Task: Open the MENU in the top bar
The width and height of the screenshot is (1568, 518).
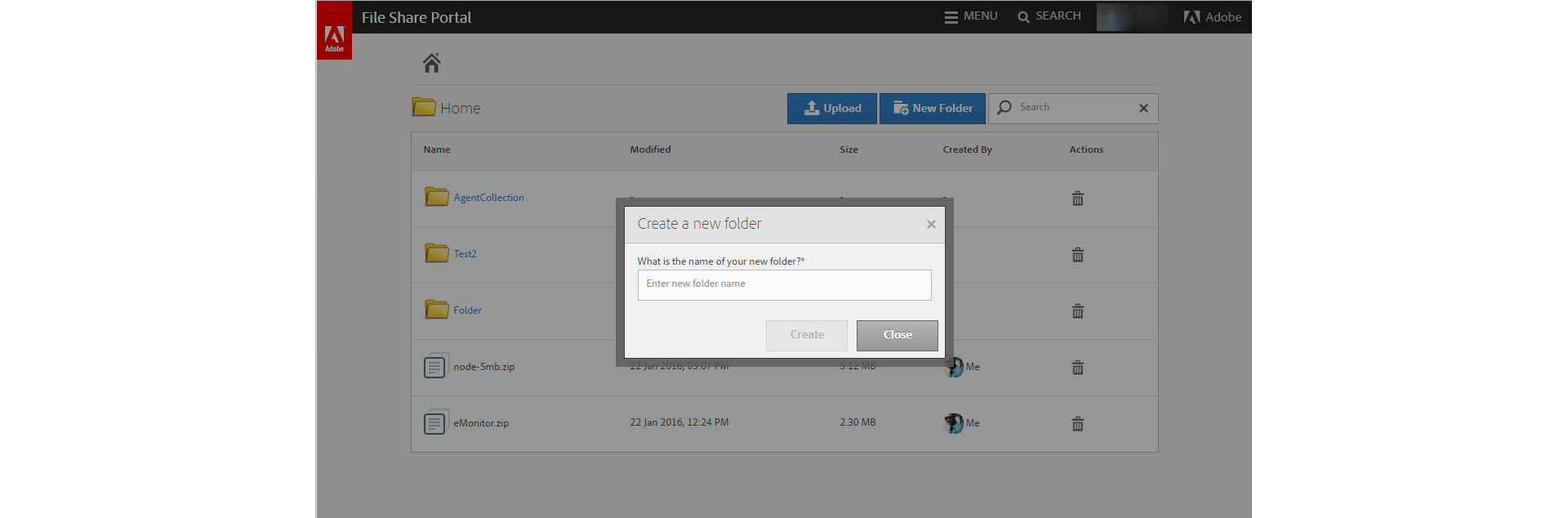Action: coord(971,16)
